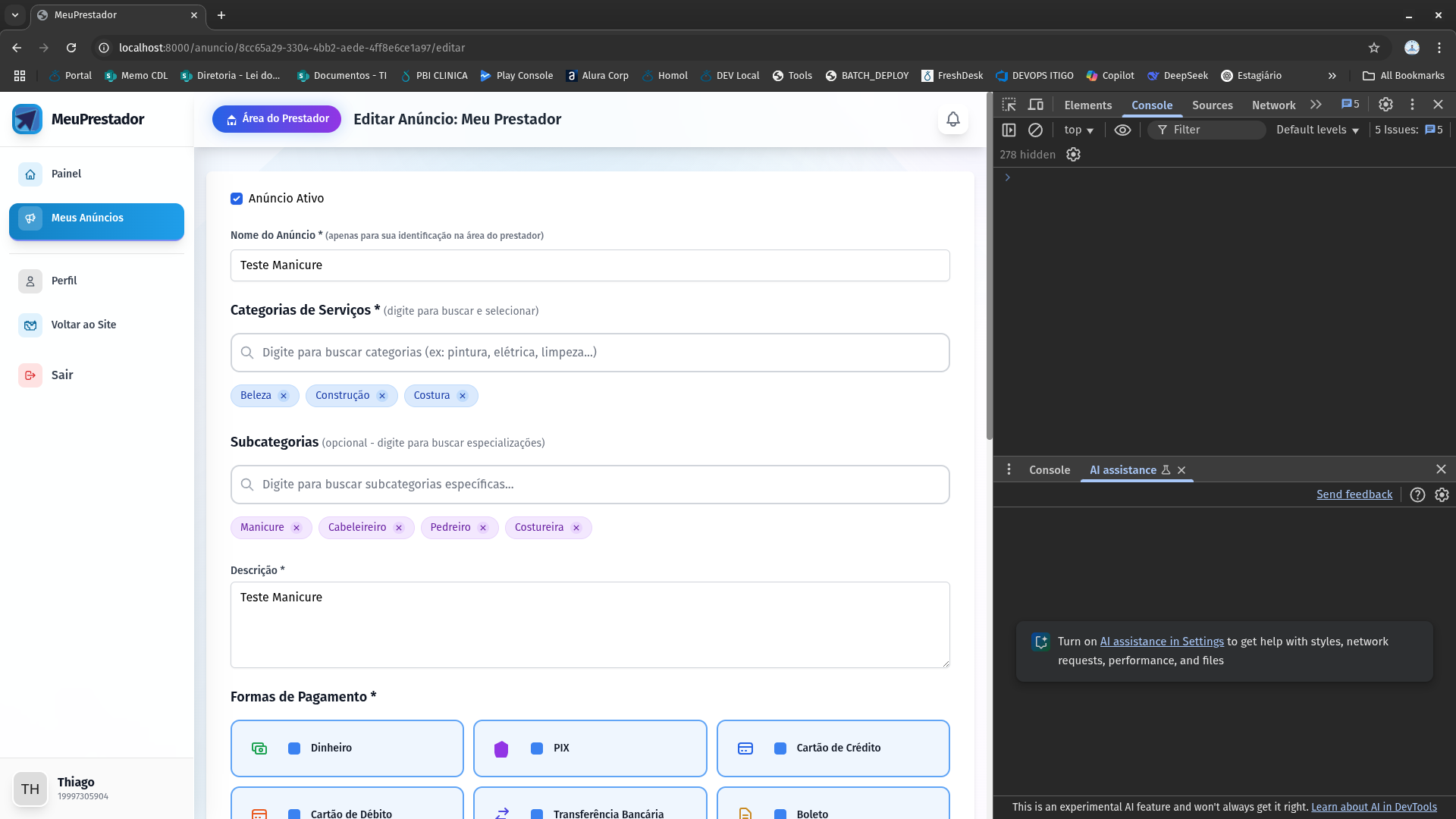Viewport: 1456px width, 819px height.
Task: Toggle the PIX payment checkbox
Action: pos(537,748)
